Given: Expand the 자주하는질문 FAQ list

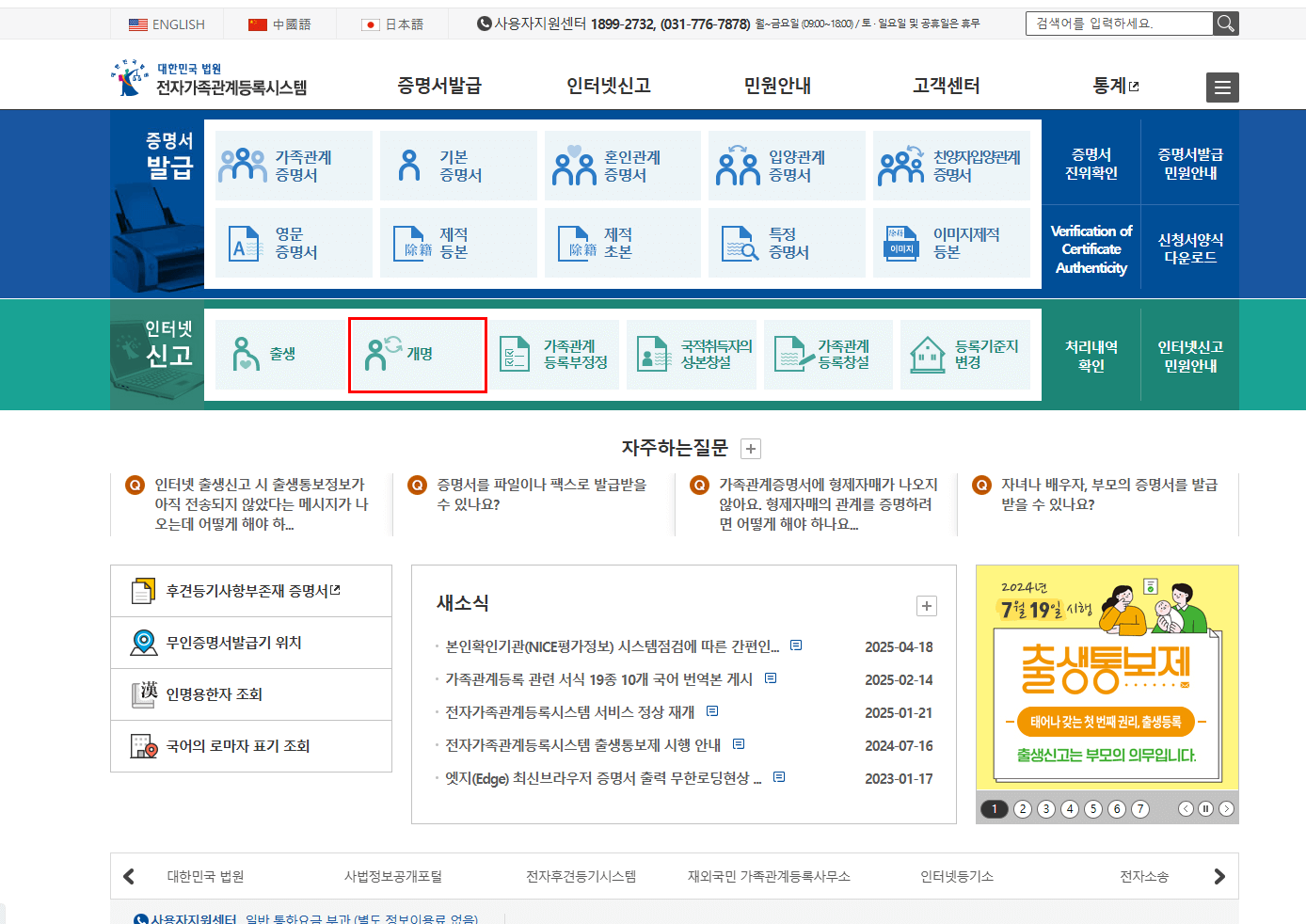Looking at the screenshot, I should (x=750, y=449).
